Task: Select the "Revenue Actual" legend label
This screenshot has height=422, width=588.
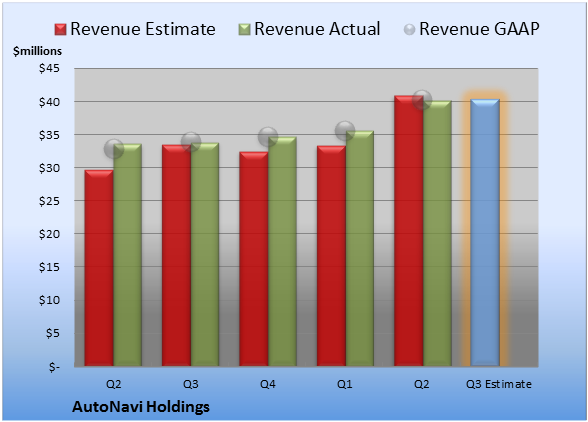Action: [x=317, y=29]
